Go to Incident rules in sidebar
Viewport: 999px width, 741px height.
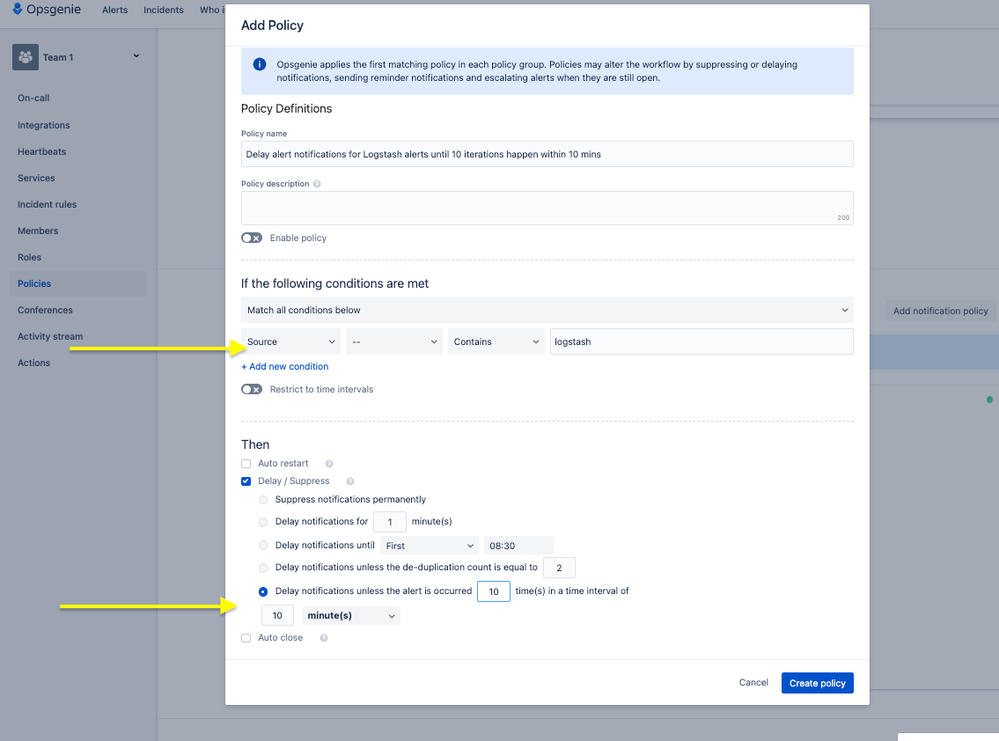47,205
